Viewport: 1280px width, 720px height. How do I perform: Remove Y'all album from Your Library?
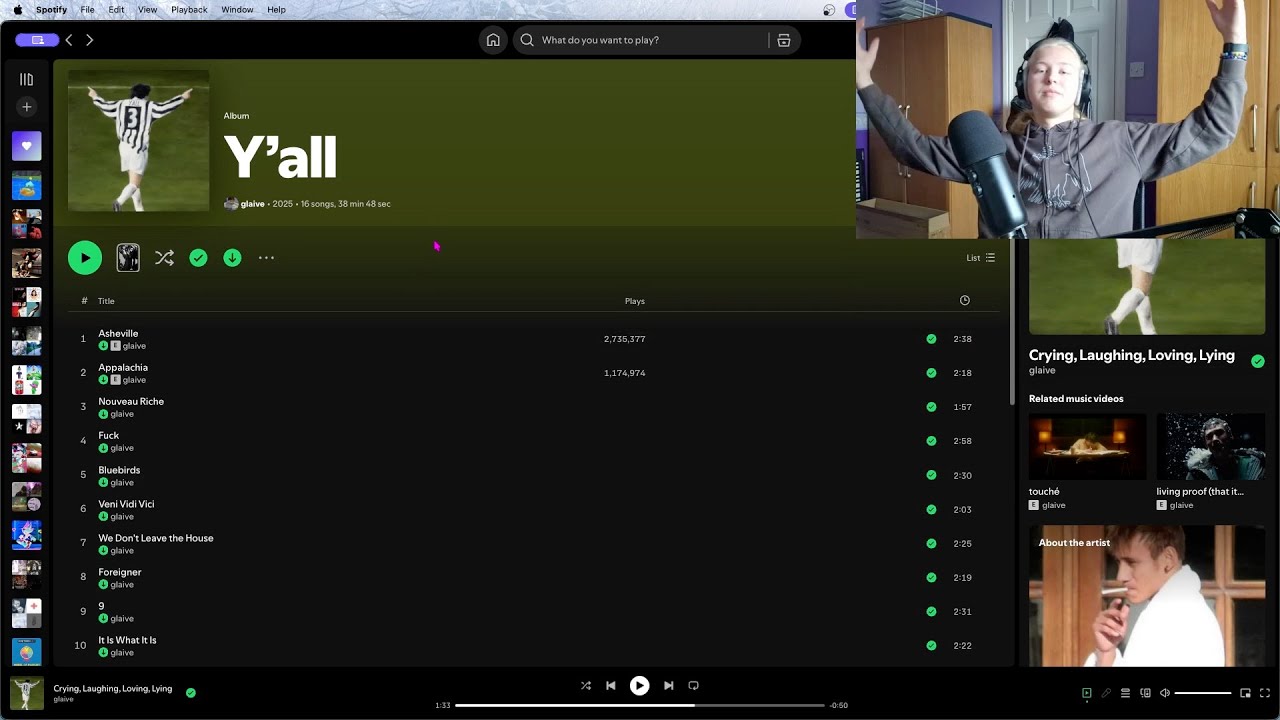(x=199, y=258)
